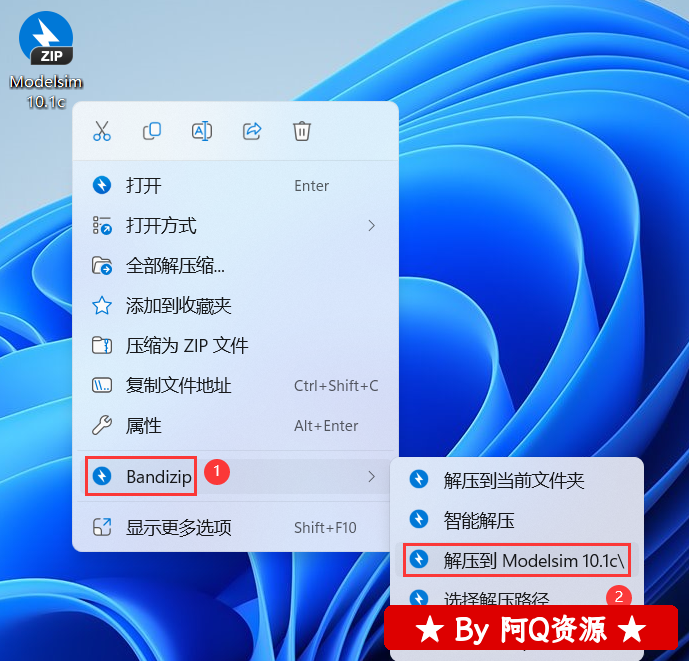The height and width of the screenshot is (661, 689).
Task: Click the blue icon beside Bandizip
Action: click(102, 476)
